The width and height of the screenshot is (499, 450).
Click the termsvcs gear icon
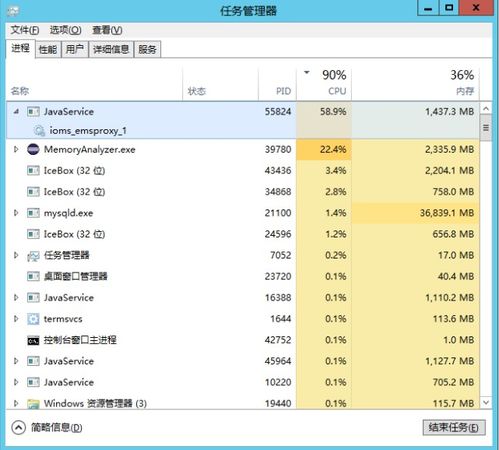coord(33,319)
